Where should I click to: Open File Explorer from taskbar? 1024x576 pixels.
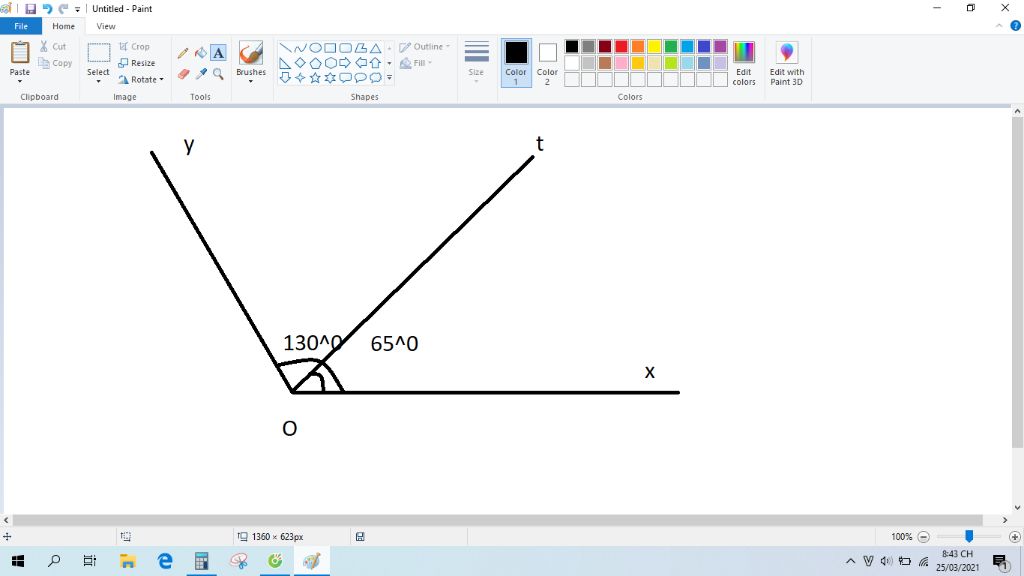click(x=127, y=561)
